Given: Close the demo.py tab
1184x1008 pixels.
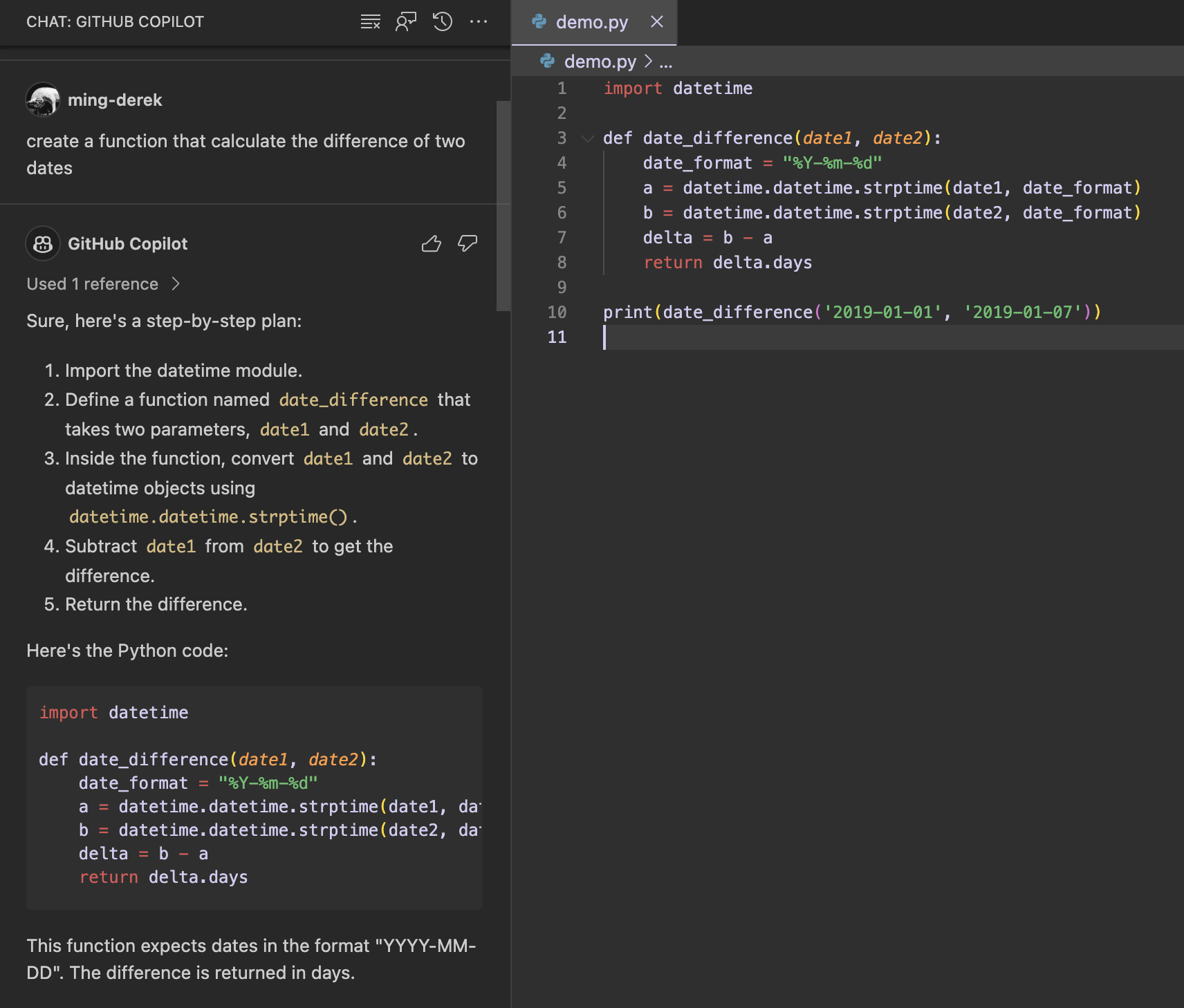Looking at the screenshot, I should pos(657,22).
